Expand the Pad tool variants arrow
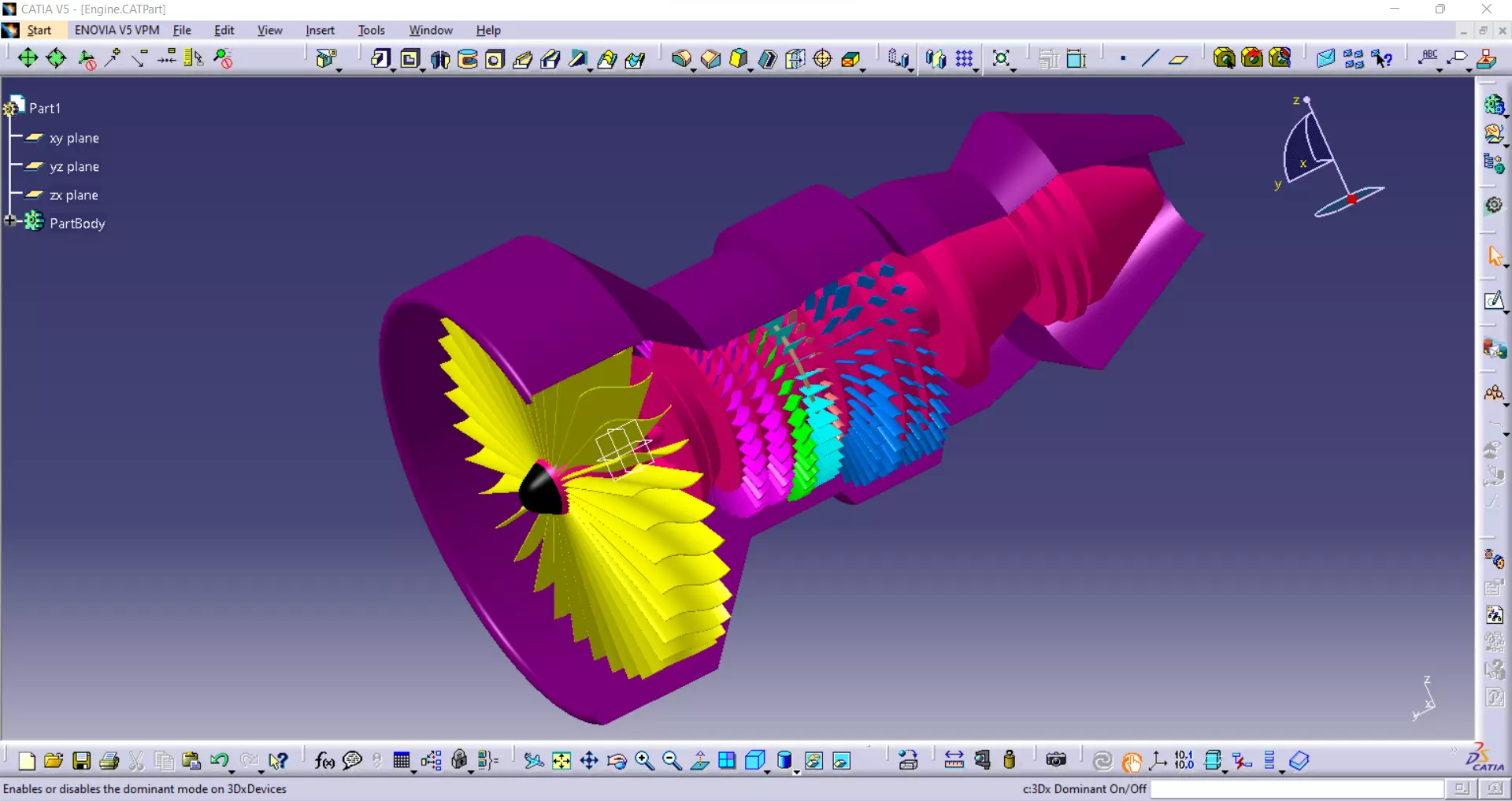 click(x=392, y=70)
